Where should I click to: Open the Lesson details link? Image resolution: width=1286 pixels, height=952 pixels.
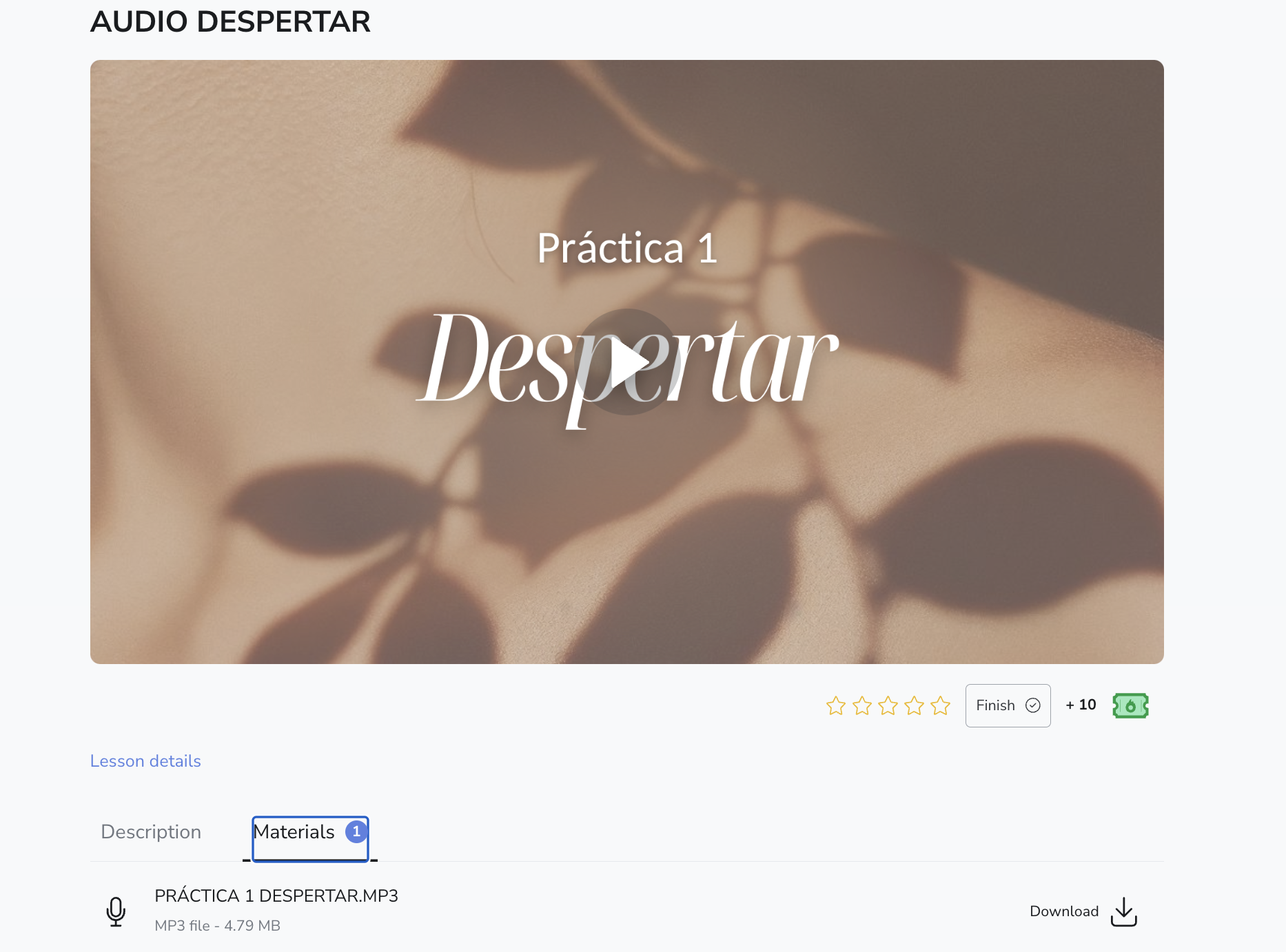tap(145, 761)
